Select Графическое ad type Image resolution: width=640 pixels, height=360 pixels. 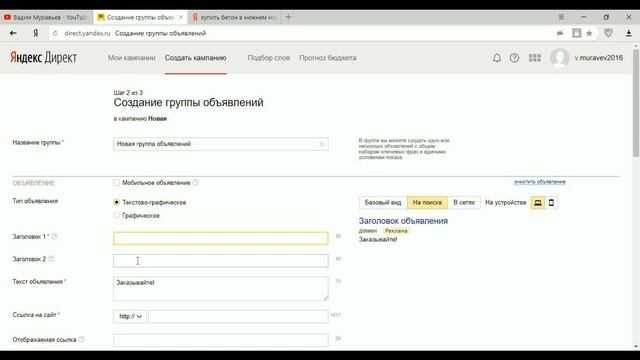[x=117, y=215]
